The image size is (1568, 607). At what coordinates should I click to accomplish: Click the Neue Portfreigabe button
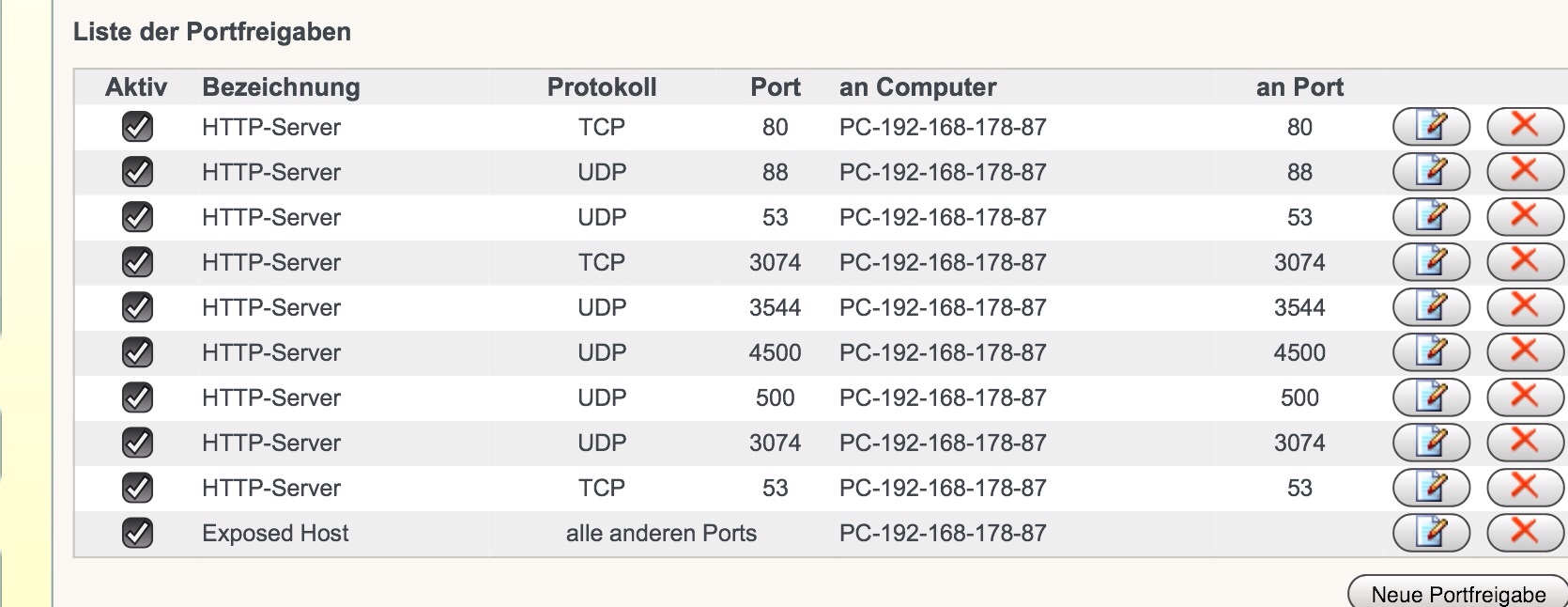coord(1457,594)
